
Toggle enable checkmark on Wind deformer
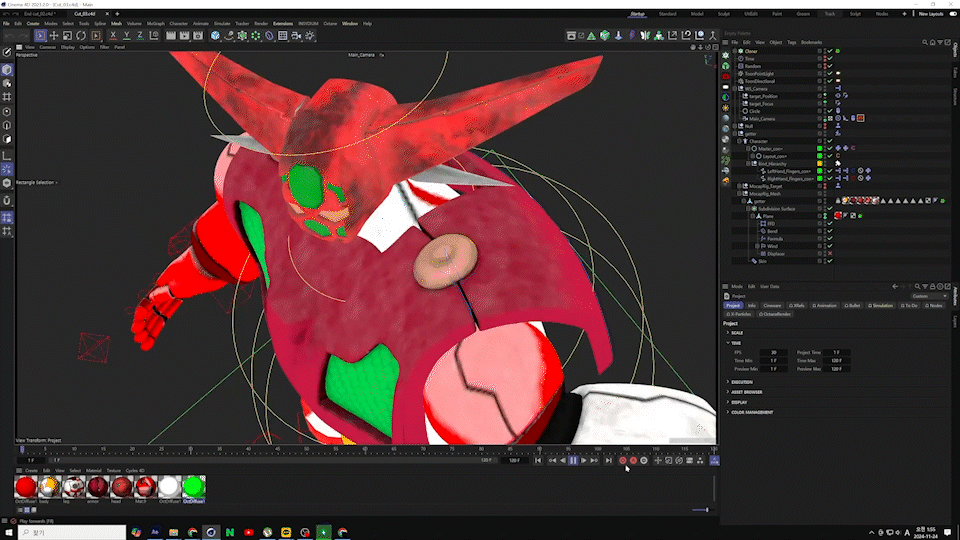(830, 246)
